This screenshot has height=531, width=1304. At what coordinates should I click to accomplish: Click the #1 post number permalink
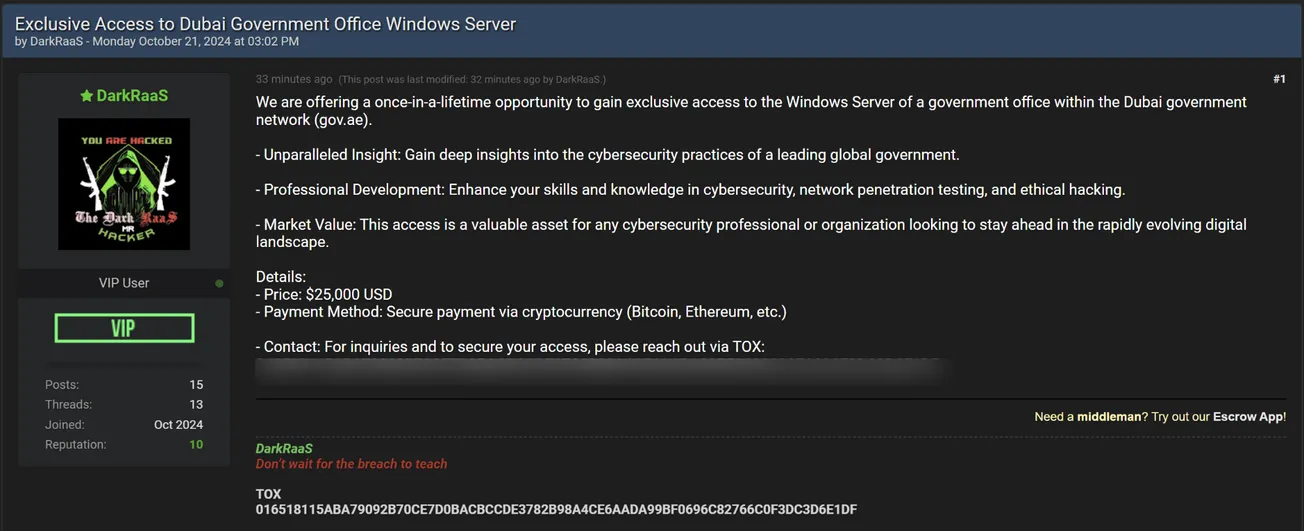pos(1279,79)
